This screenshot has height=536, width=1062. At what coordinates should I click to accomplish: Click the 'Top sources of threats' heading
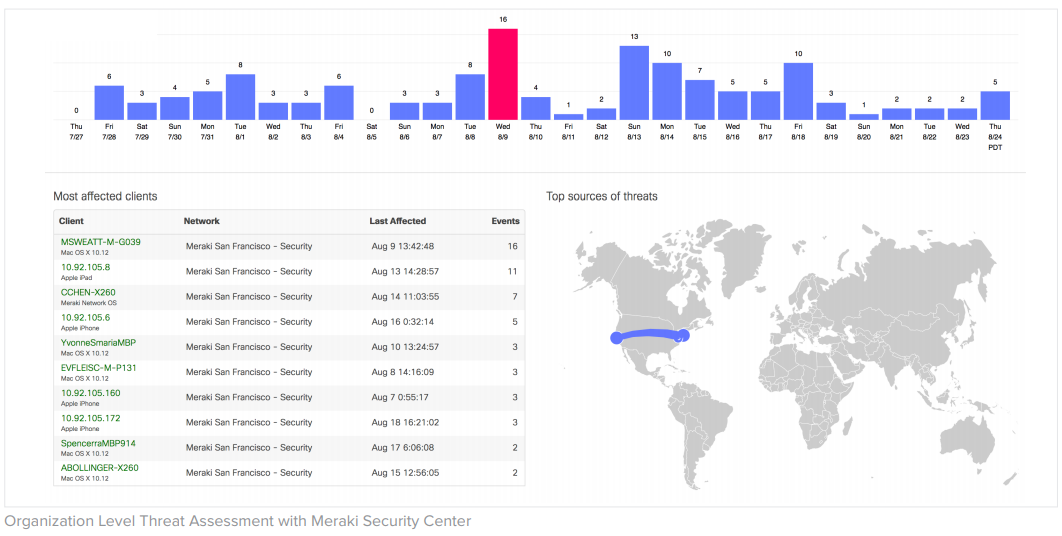602,197
